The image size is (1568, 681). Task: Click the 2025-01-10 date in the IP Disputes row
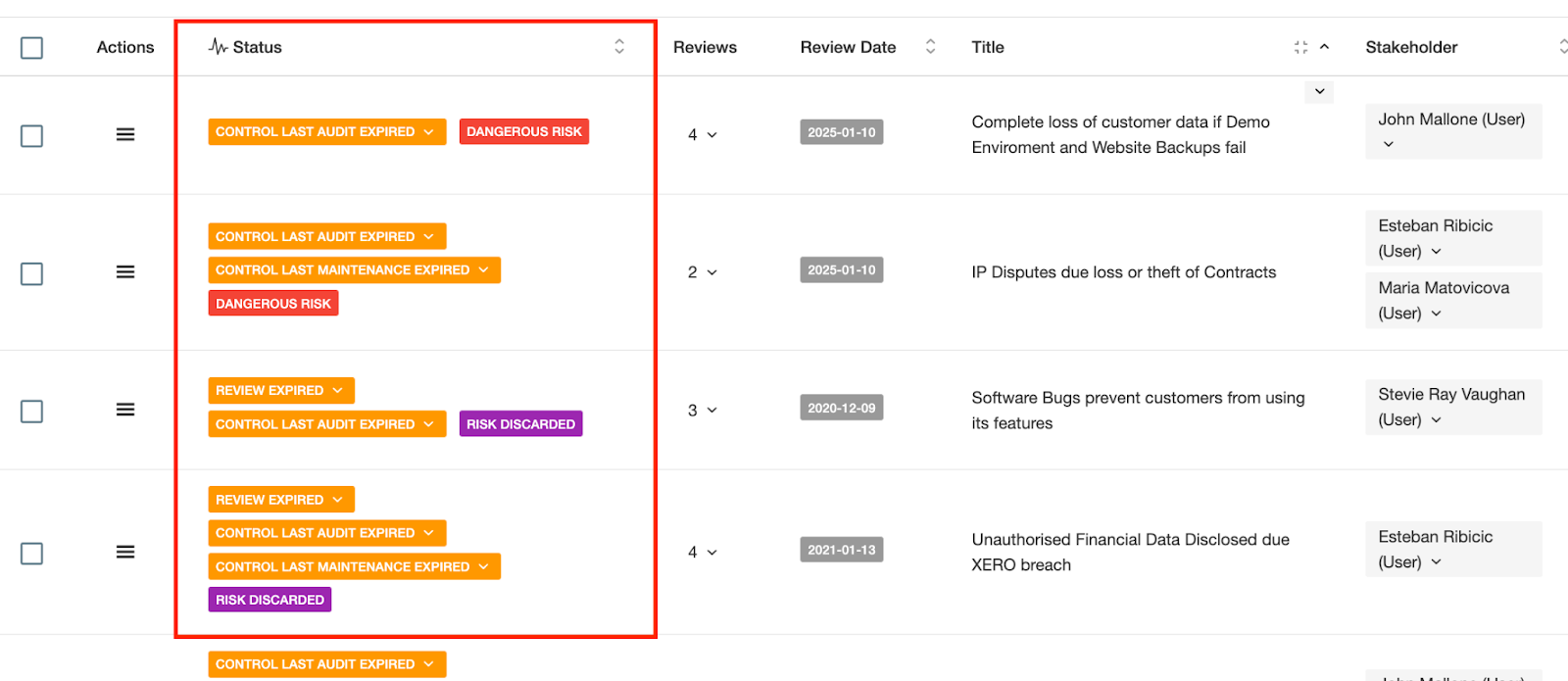tap(842, 269)
